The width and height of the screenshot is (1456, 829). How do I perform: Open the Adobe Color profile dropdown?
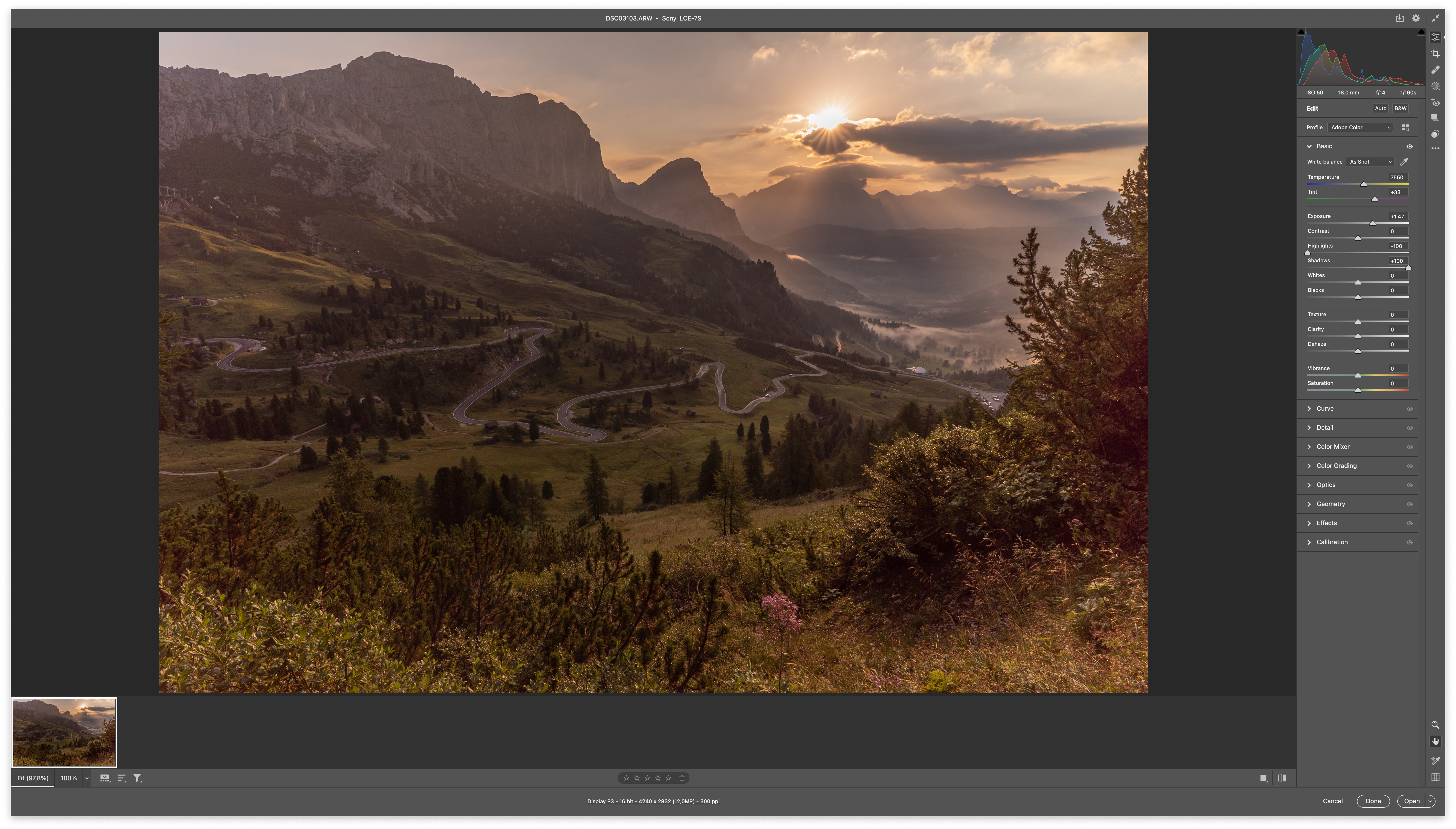[1360, 128]
